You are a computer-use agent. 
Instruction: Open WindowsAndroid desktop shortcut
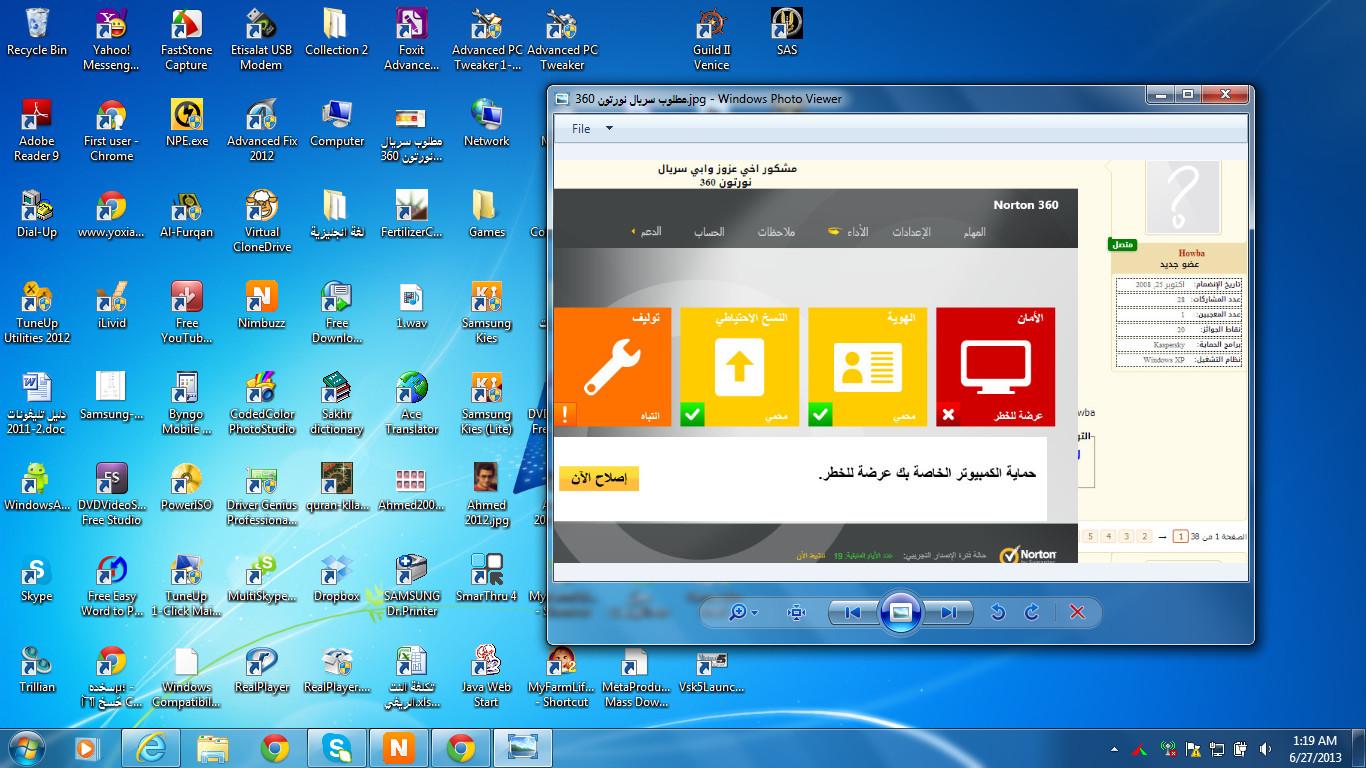(x=37, y=488)
